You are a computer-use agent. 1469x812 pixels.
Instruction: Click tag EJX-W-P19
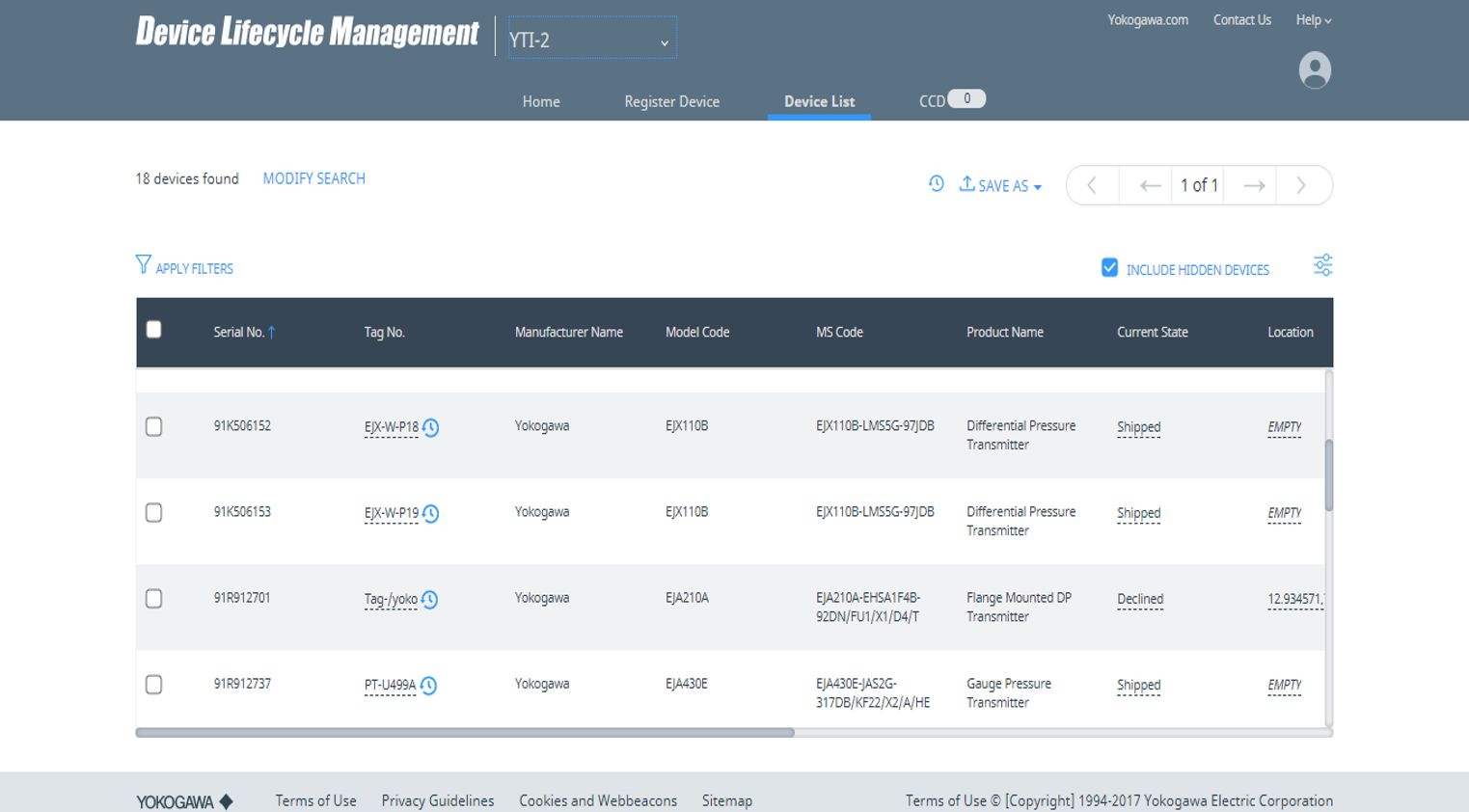[391, 513]
